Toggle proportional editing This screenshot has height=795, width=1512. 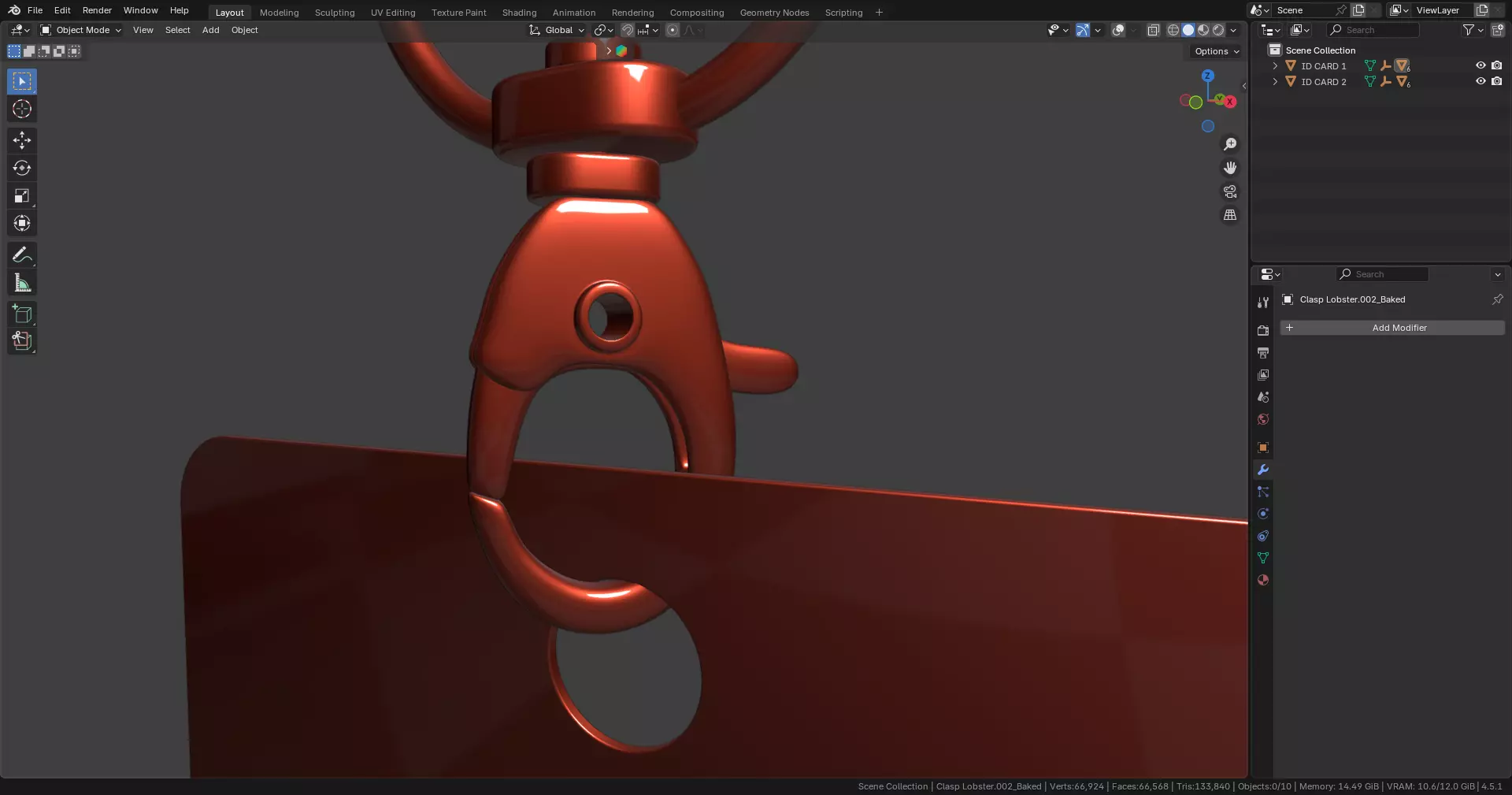pyautogui.click(x=673, y=30)
